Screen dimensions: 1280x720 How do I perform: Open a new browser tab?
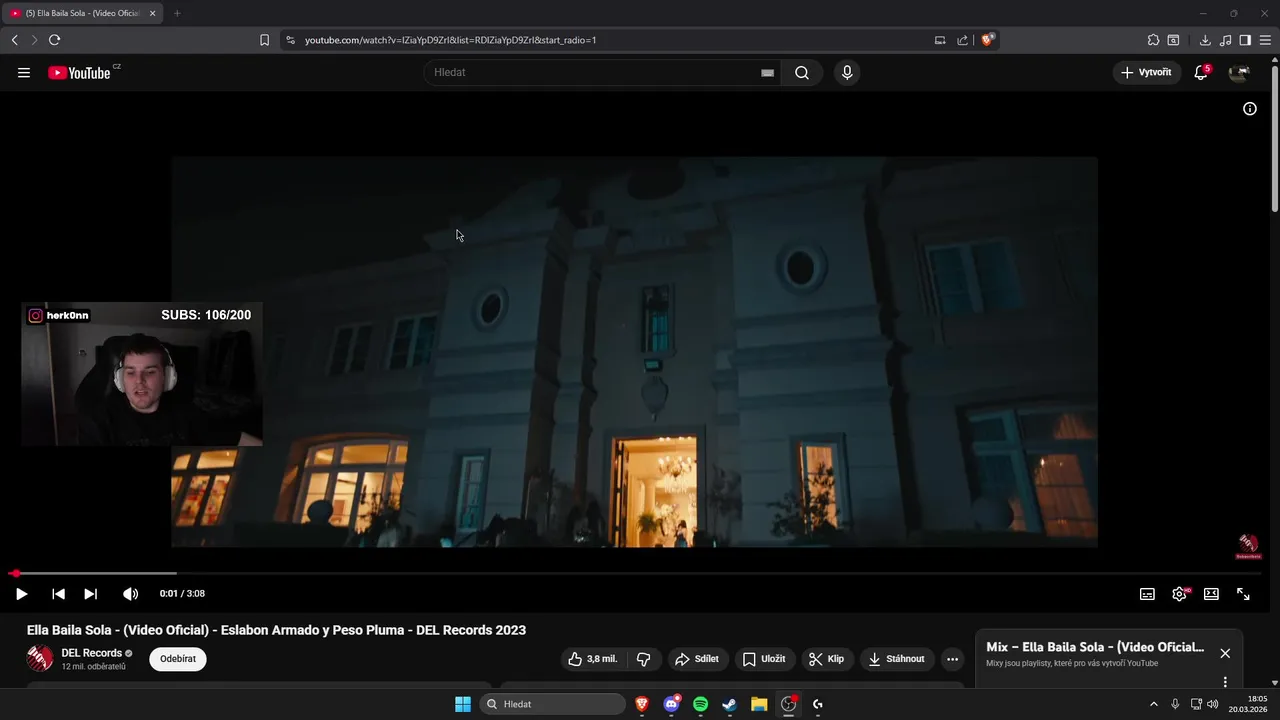click(177, 13)
